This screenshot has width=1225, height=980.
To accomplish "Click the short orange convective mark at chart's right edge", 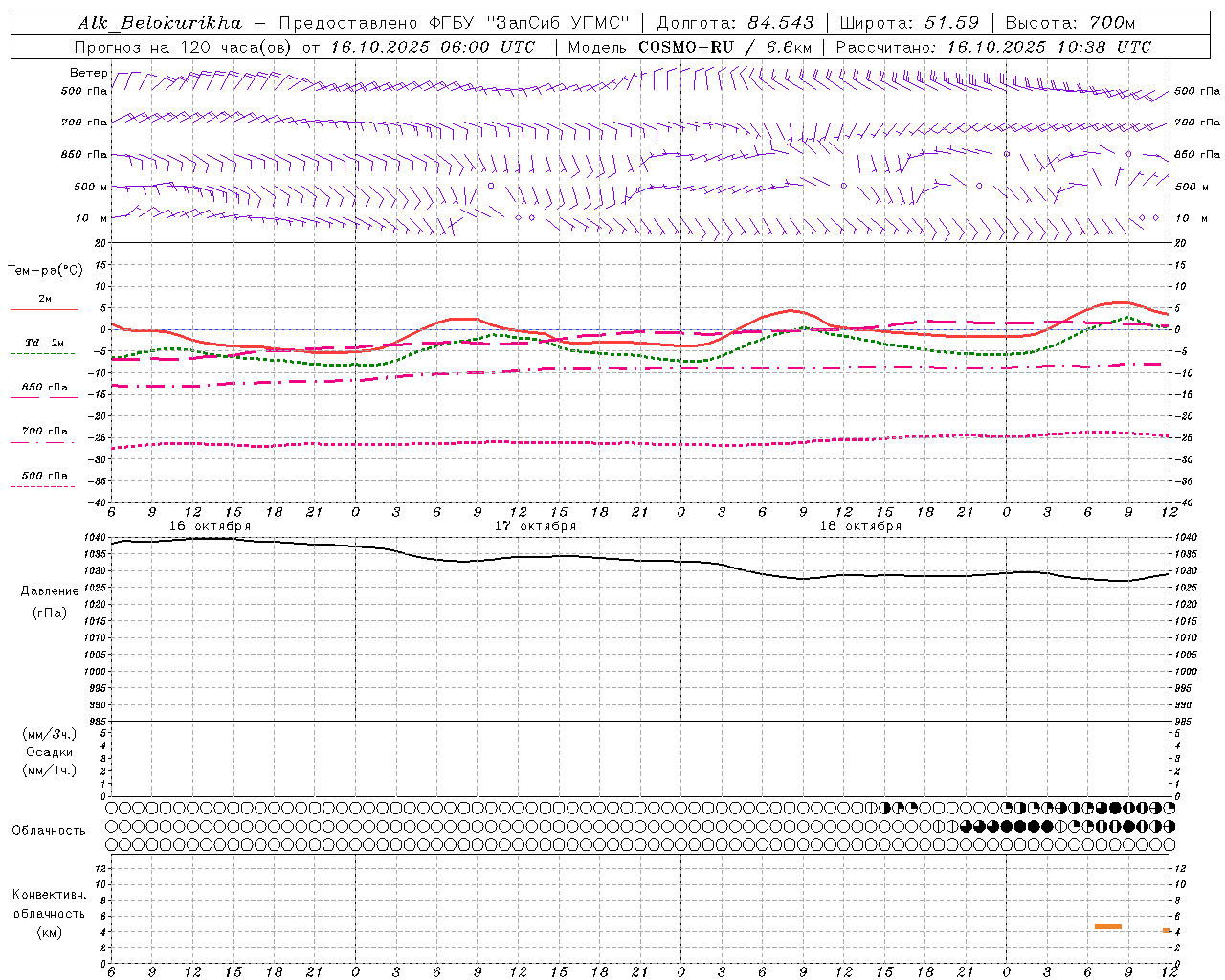I will (x=1167, y=930).
